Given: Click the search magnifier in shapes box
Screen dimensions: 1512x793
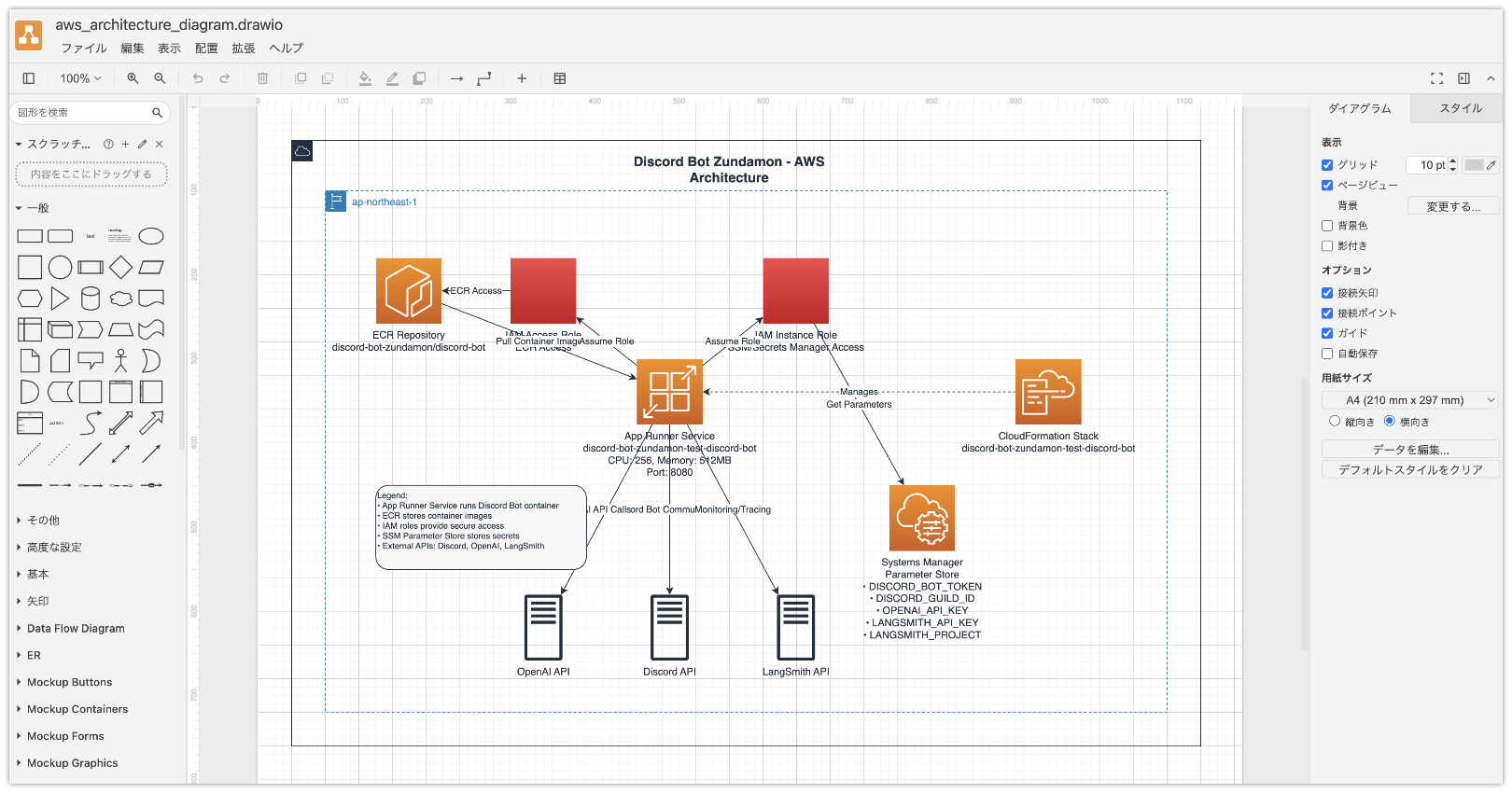Looking at the screenshot, I should click(157, 112).
